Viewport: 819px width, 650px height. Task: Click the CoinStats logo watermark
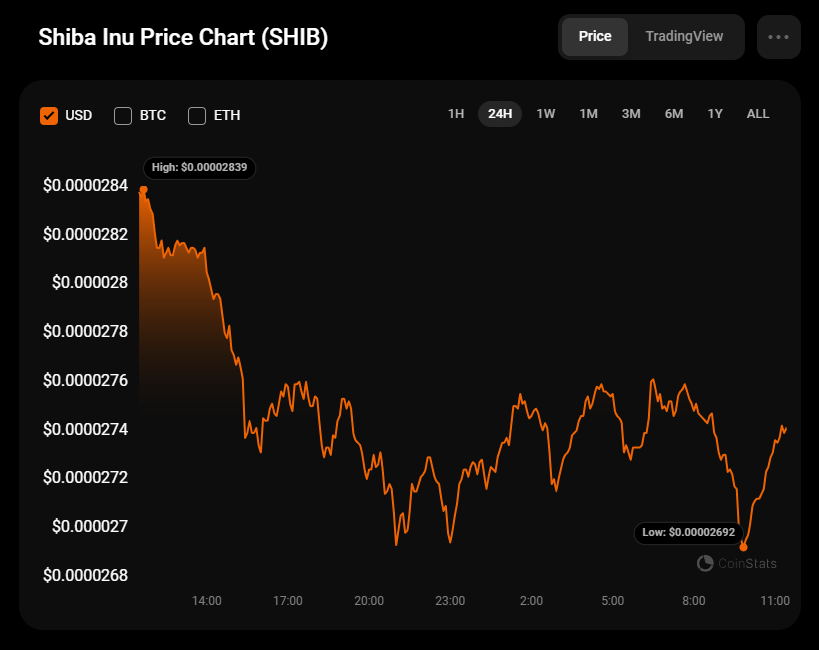tap(737, 563)
